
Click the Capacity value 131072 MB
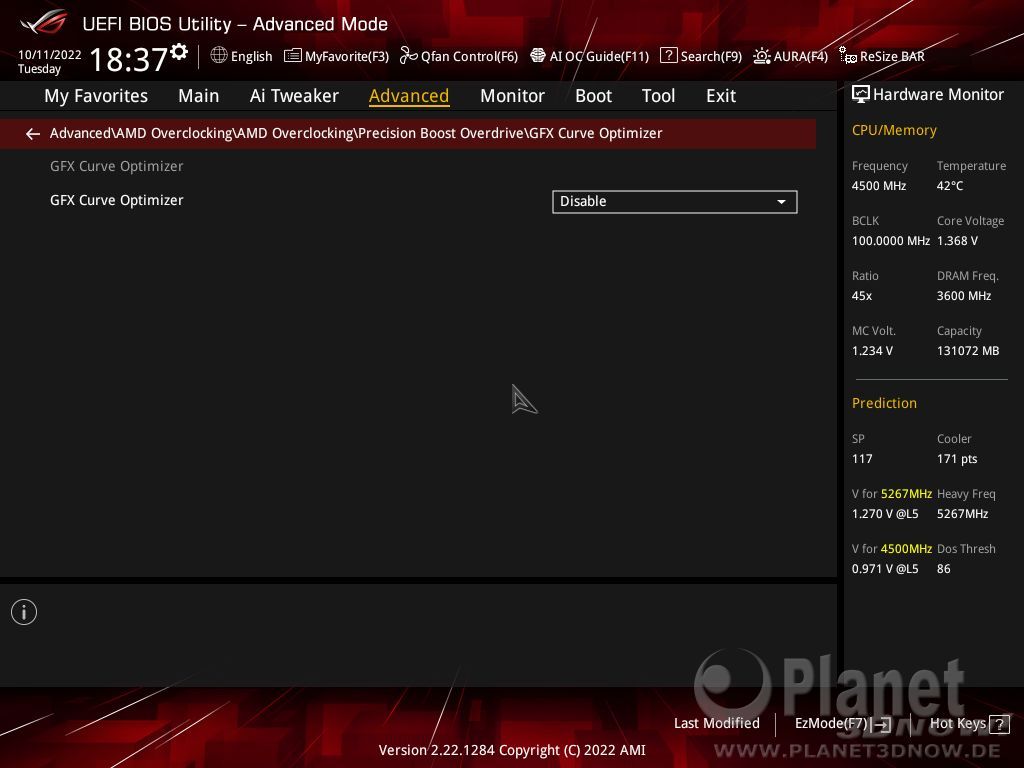[968, 351]
